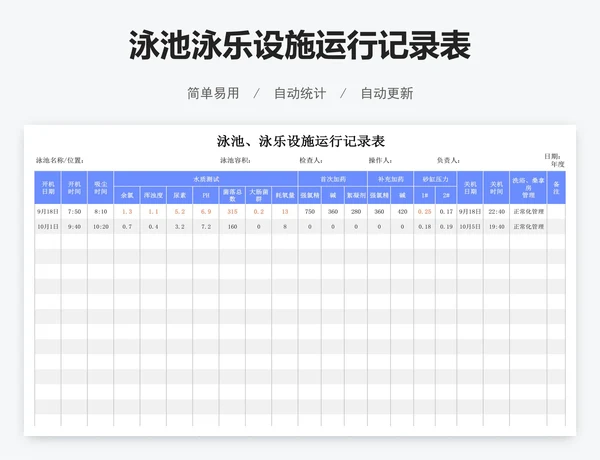Click the 0.17 pressure cell

click(x=446, y=211)
